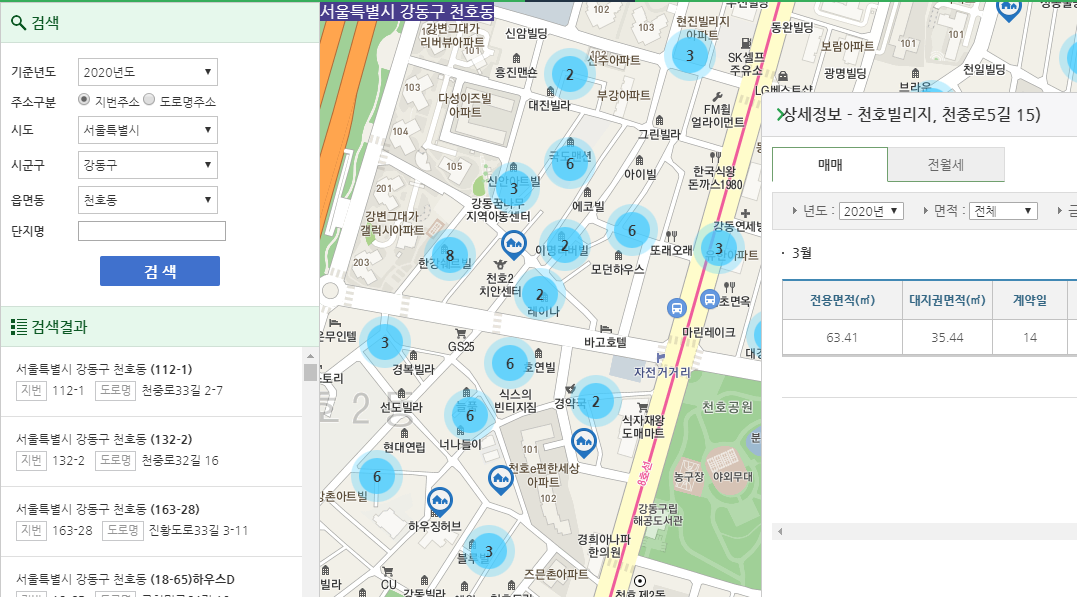This screenshot has height=597, width=1077.
Task: Open house marker near 천호2 치안센터
Action: tap(513, 243)
